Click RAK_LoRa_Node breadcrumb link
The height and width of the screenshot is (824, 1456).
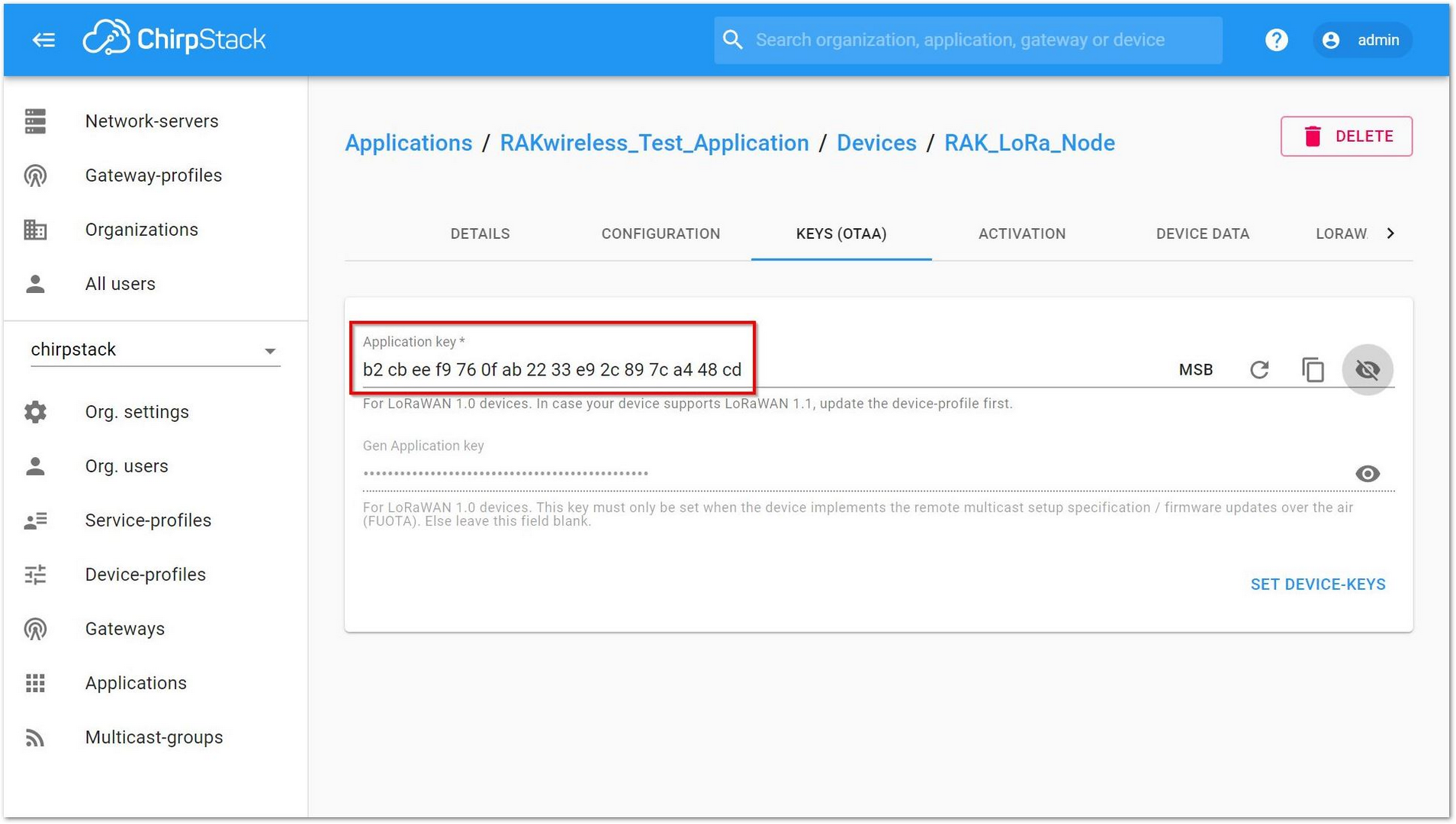[x=1030, y=143]
